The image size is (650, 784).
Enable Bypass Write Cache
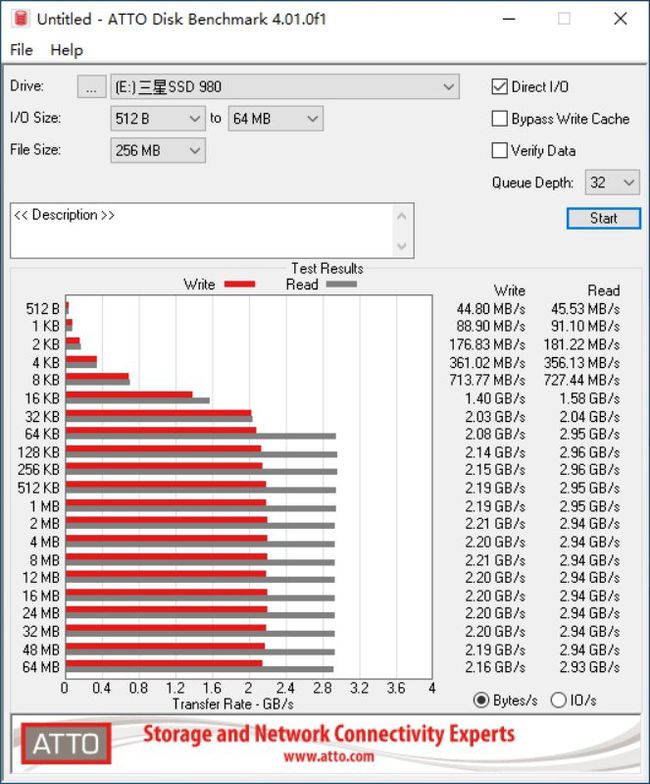click(x=500, y=118)
